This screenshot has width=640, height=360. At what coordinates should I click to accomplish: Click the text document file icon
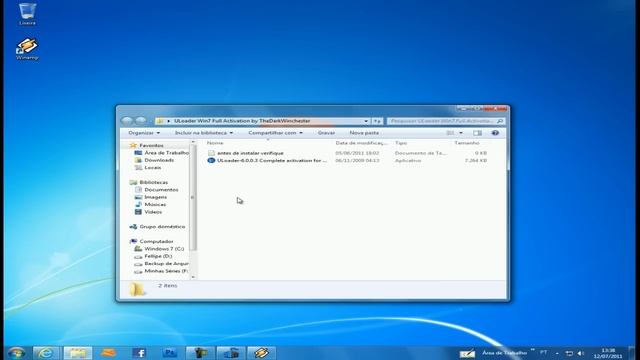coord(211,153)
